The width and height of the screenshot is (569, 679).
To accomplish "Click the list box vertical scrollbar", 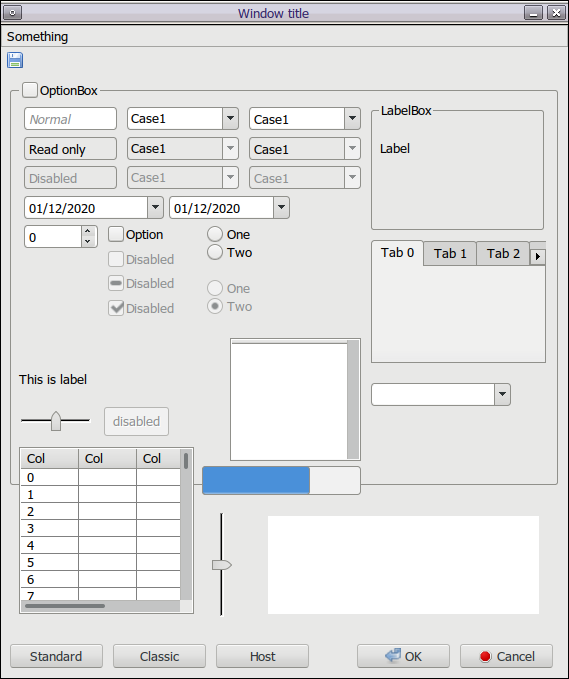I will [353, 399].
